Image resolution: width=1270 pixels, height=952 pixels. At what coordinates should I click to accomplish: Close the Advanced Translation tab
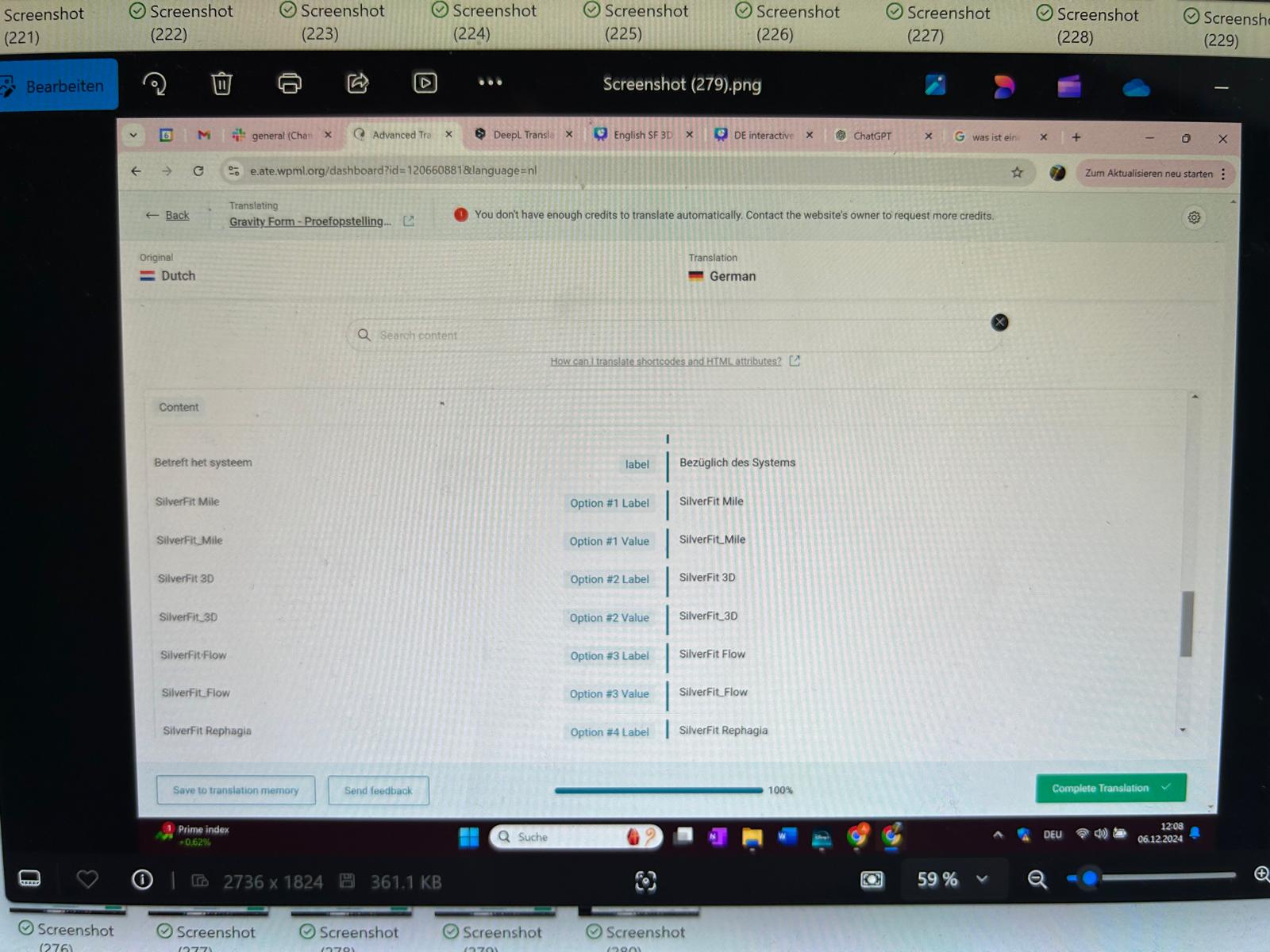[x=449, y=135]
